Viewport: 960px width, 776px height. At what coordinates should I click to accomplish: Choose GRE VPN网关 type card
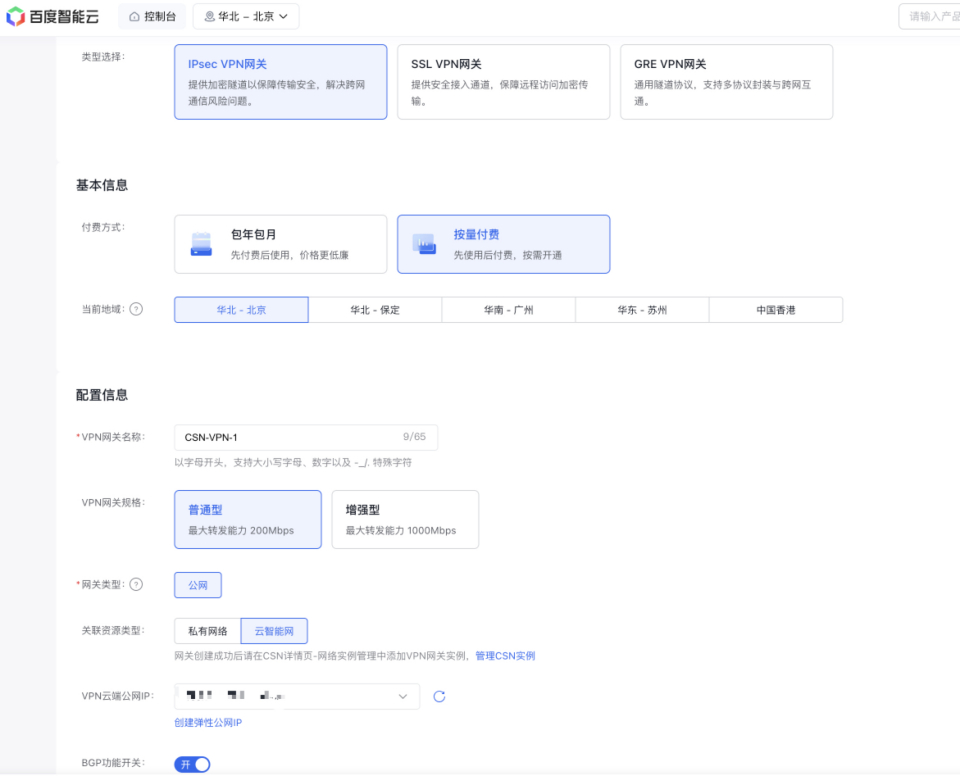click(x=726, y=82)
